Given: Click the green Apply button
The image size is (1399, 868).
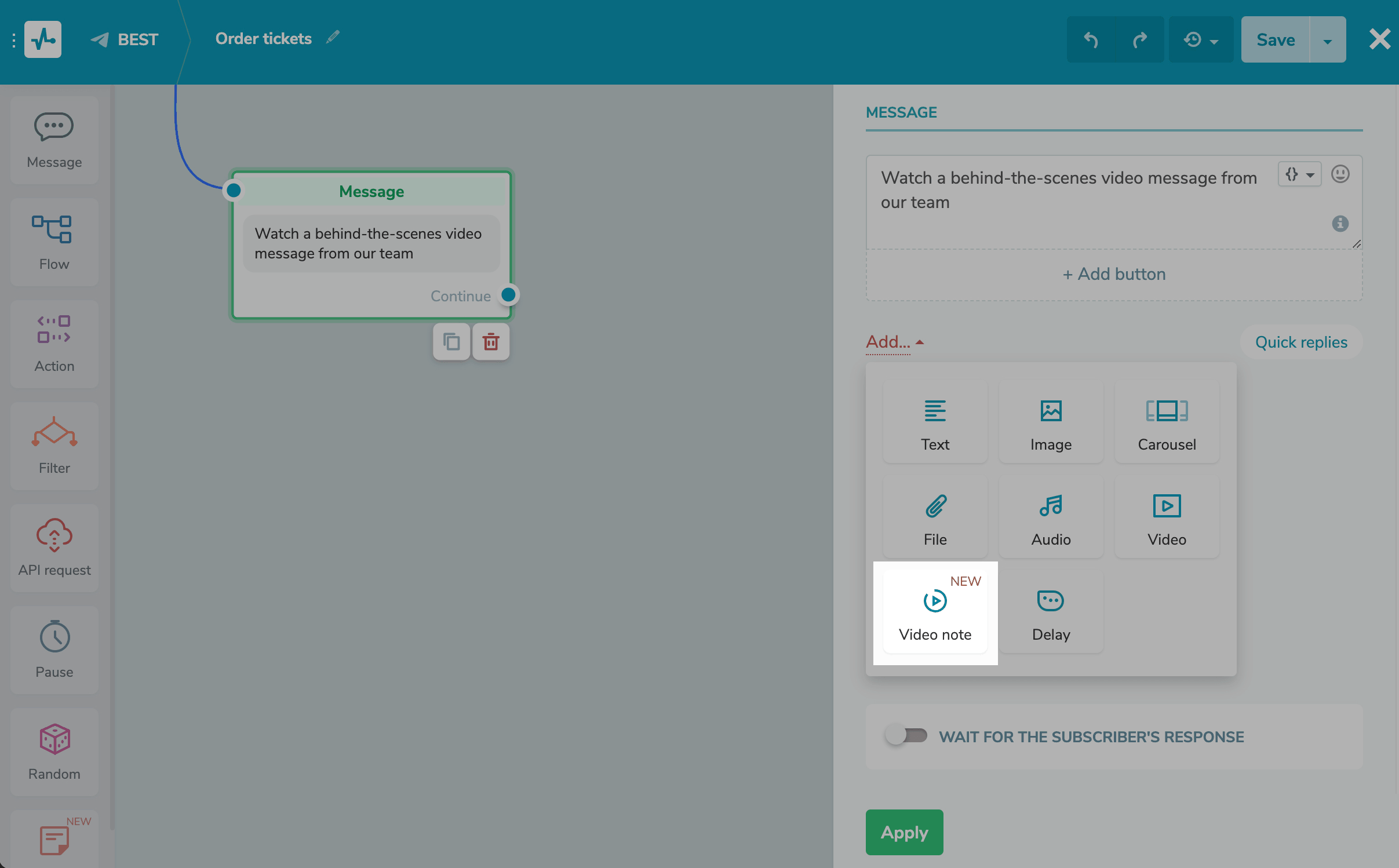Looking at the screenshot, I should click(904, 832).
